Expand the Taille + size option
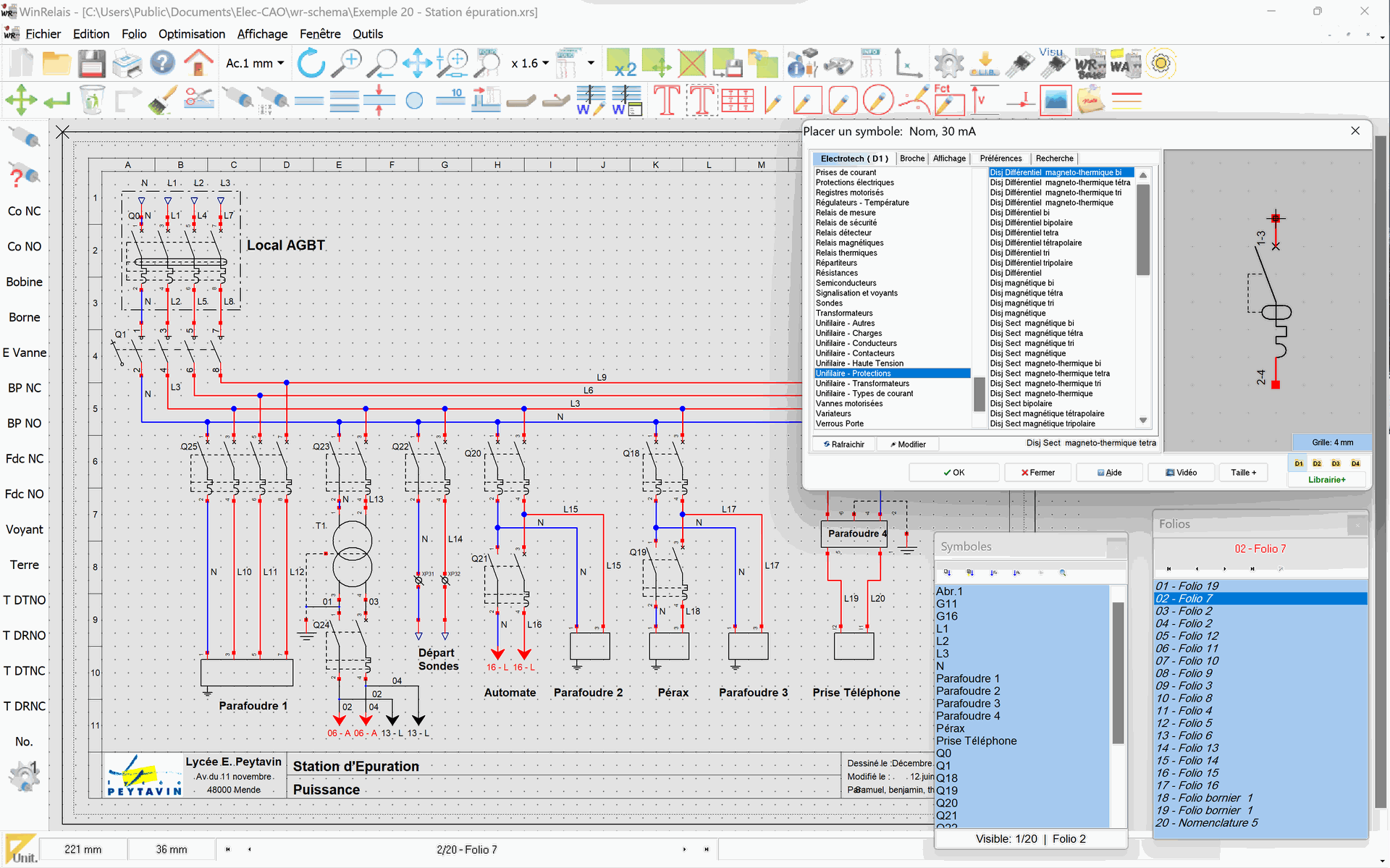1390x868 pixels. (x=1243, y=473)
